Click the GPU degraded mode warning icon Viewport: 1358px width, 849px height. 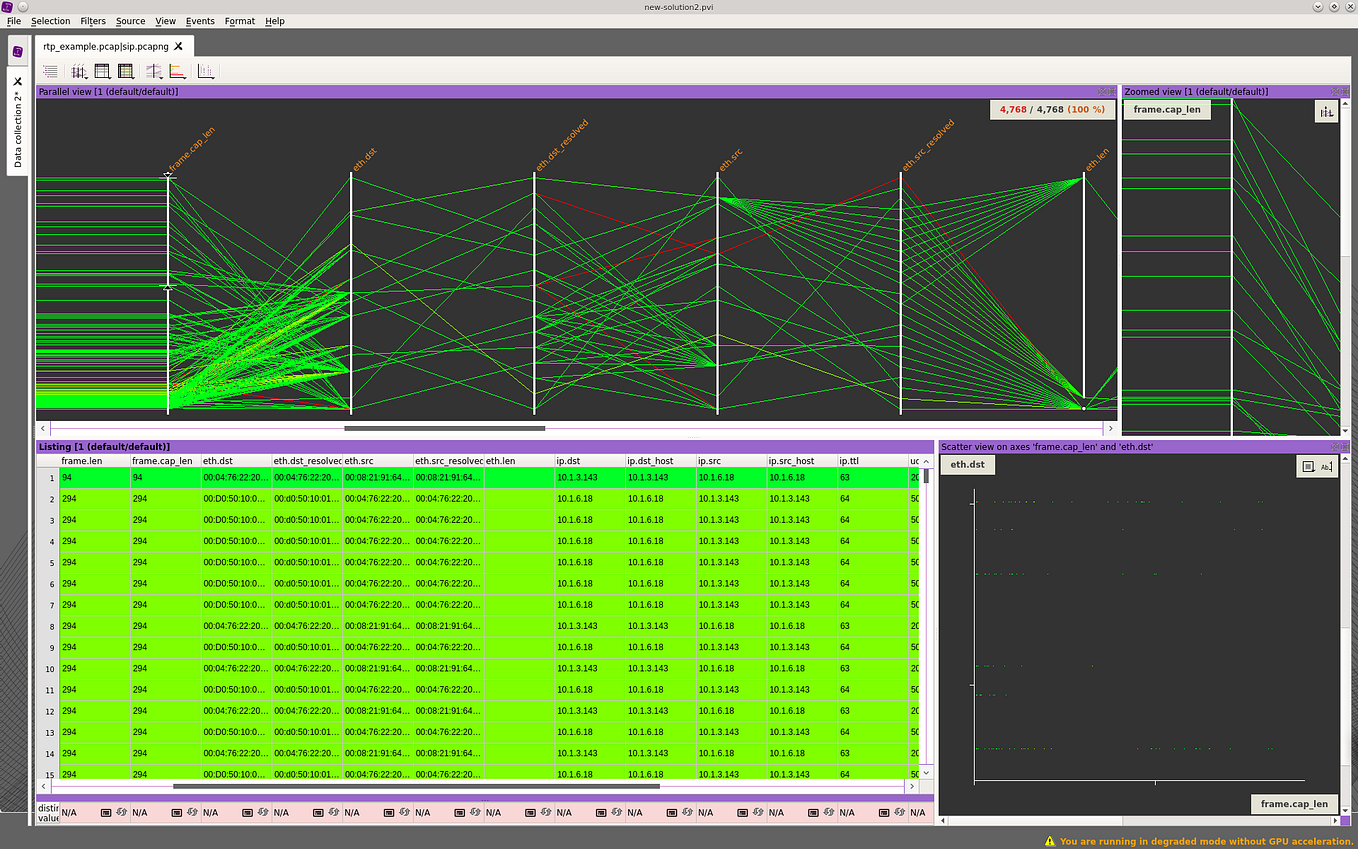[1050, 841]
